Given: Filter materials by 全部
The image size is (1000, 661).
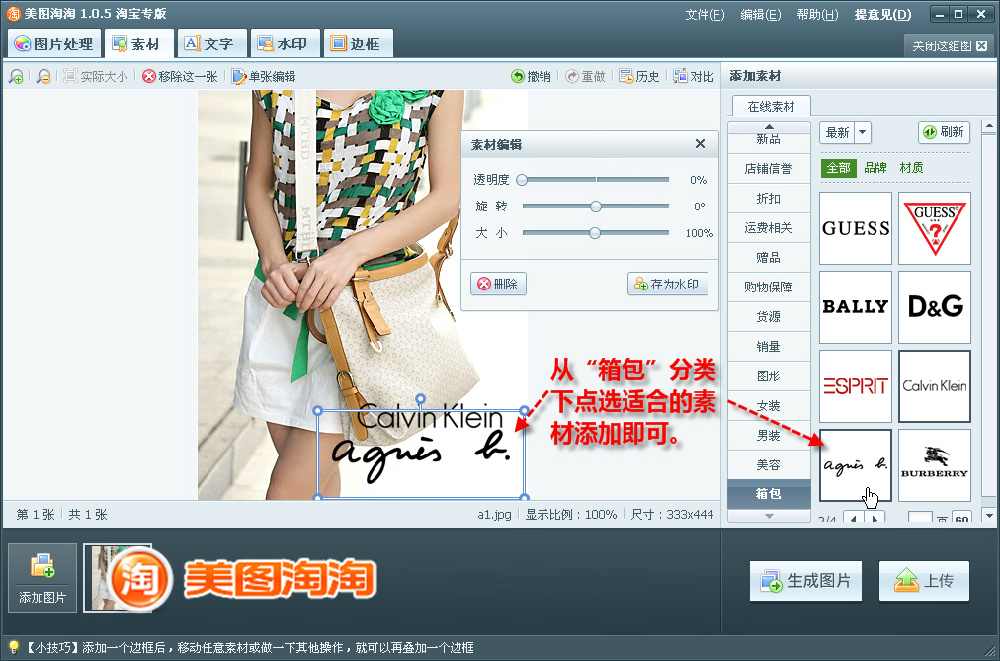Looking at the screenshot, I should [839, 168].
